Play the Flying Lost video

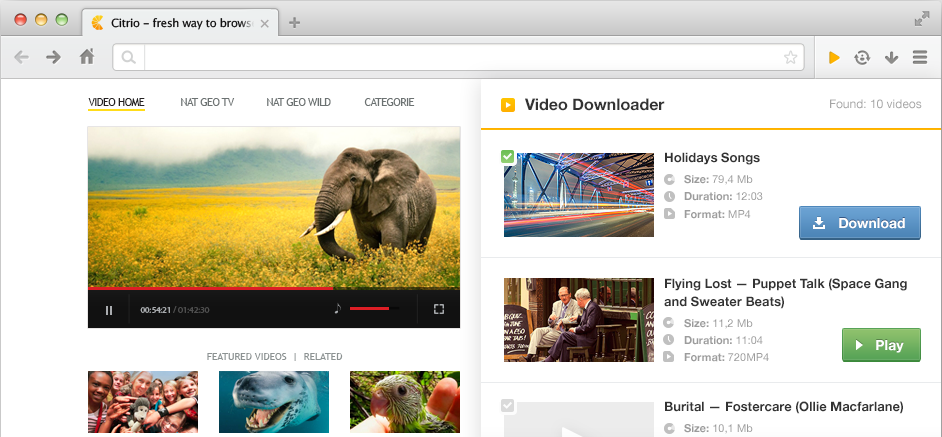(880, 345)
